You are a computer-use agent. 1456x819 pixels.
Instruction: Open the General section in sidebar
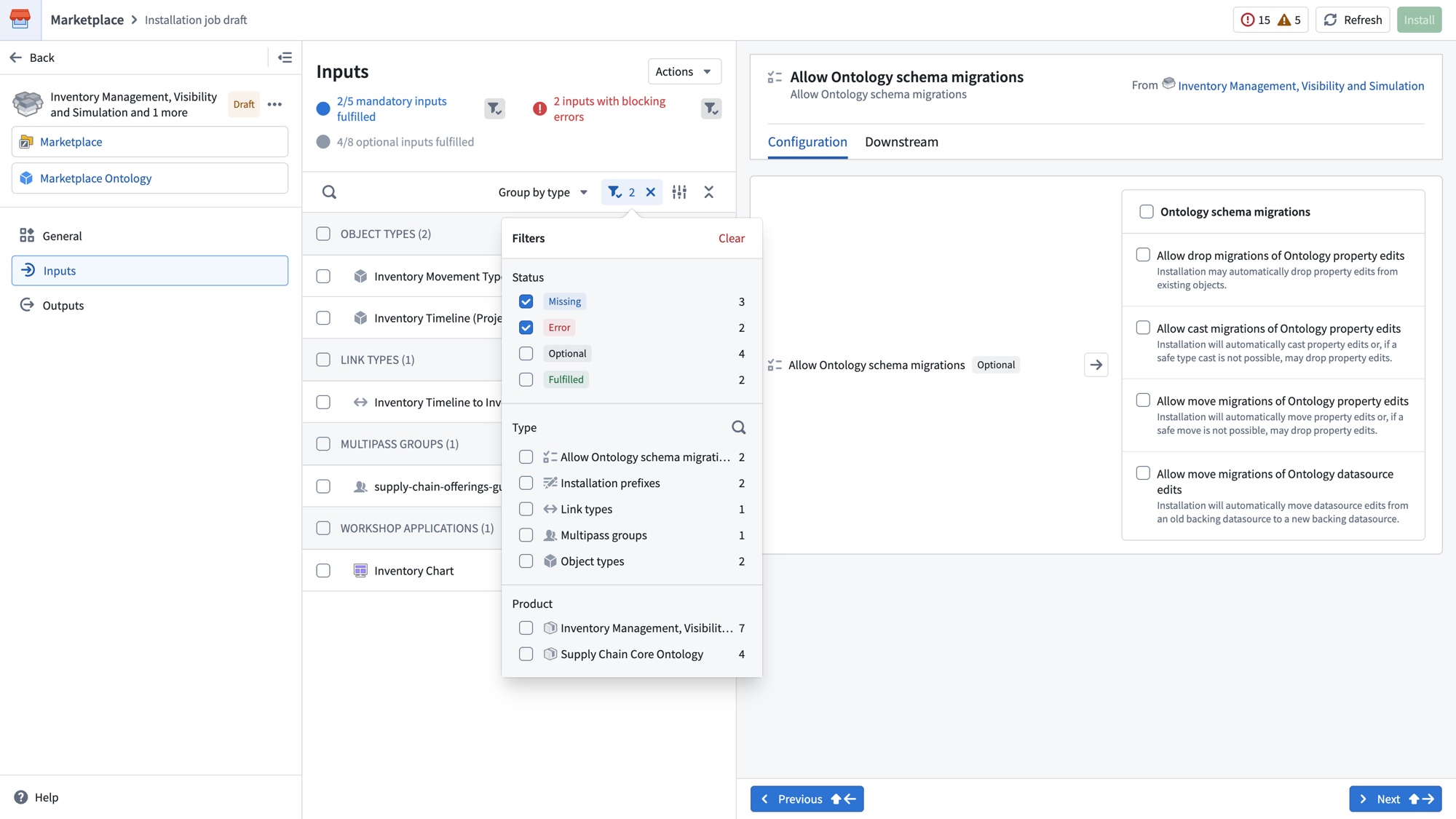150,236
